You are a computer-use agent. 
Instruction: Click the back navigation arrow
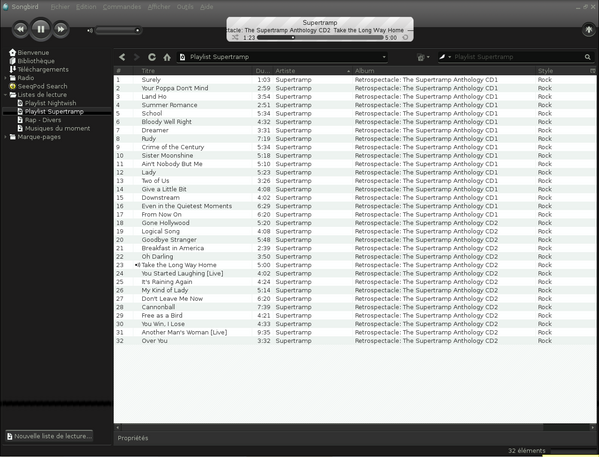coord(122,57)
